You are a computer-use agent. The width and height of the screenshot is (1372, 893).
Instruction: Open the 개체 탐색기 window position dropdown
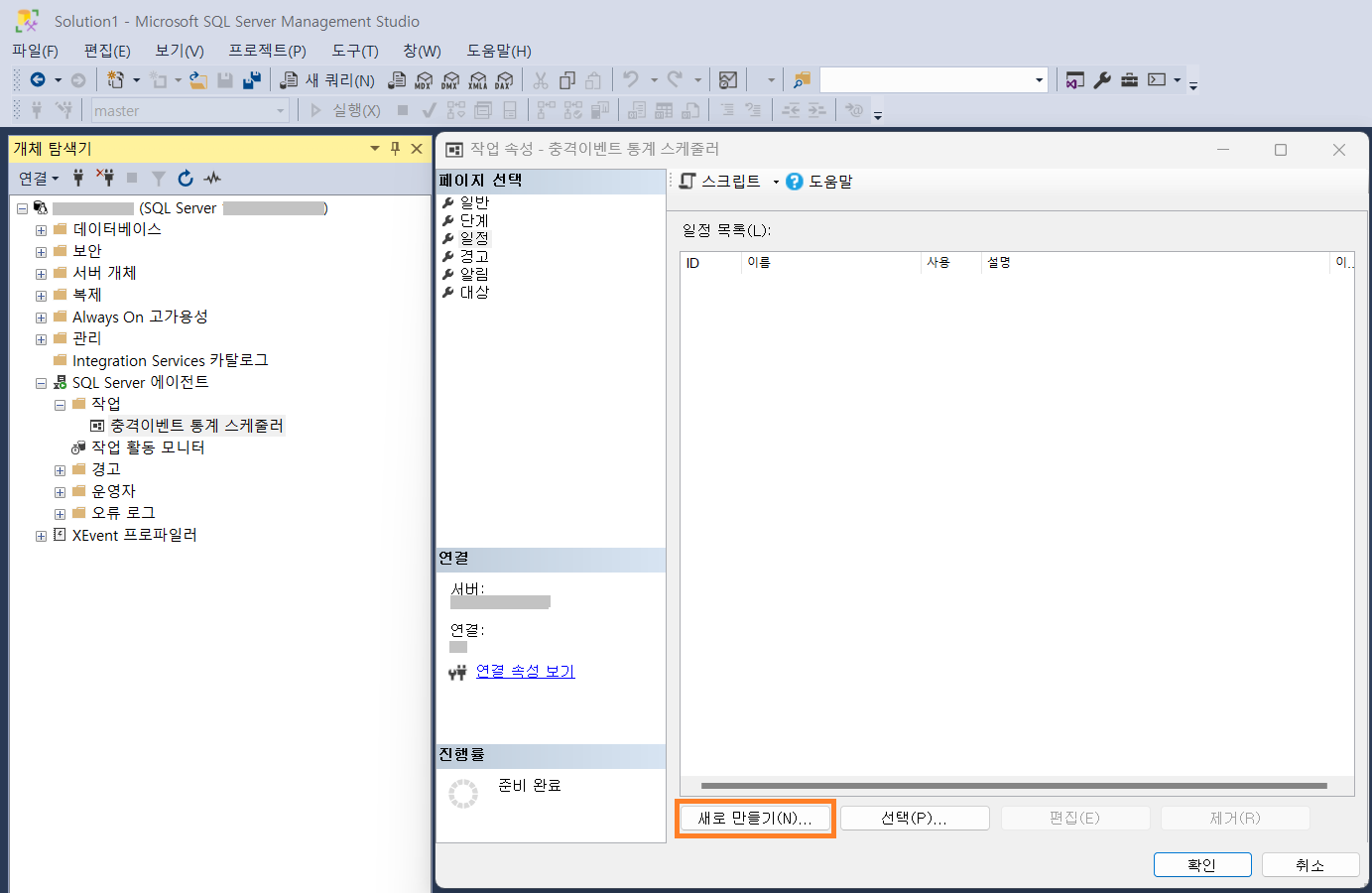(x=374, y=148)
